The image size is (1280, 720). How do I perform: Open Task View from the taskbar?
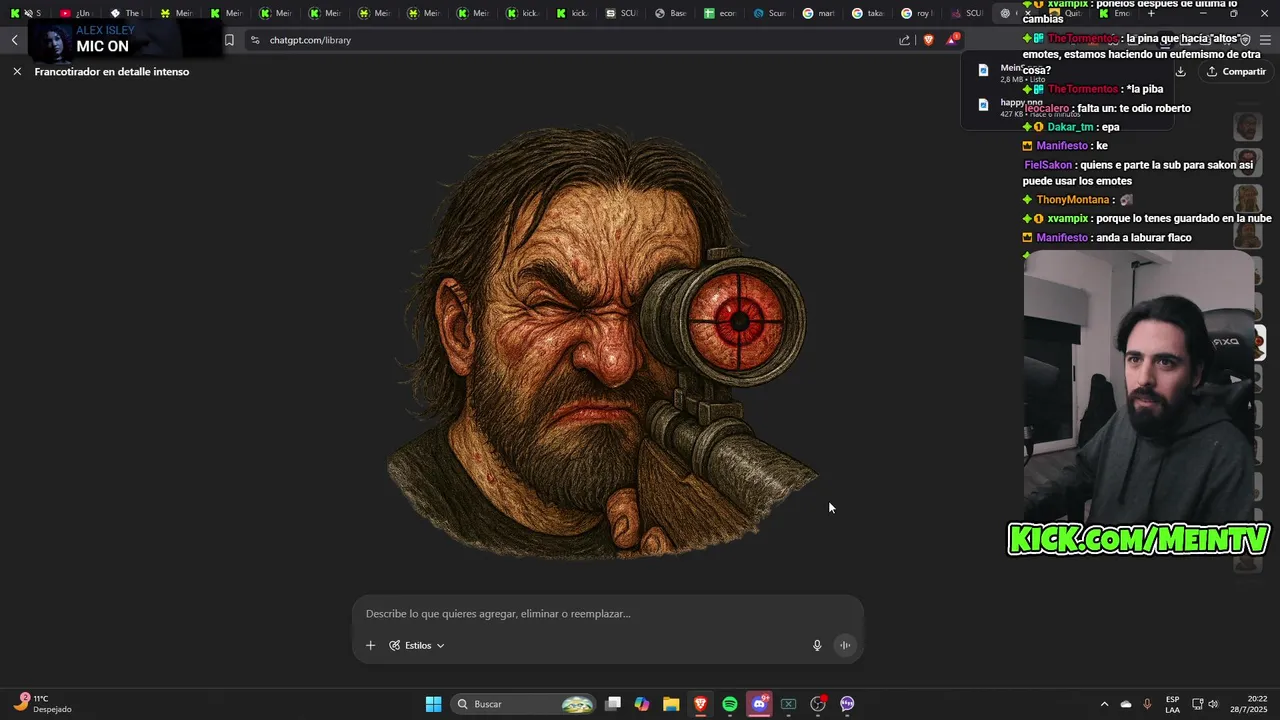tap(613, 704)
